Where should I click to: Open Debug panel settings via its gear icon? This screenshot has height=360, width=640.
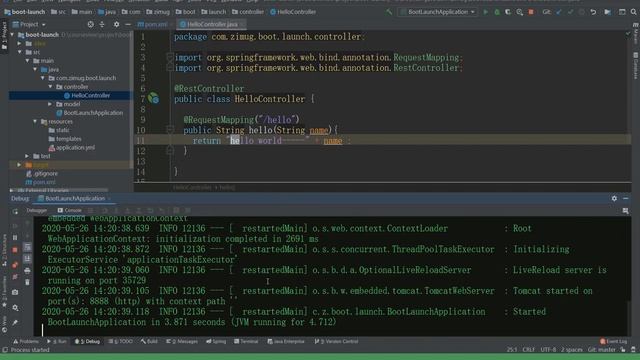614,198
